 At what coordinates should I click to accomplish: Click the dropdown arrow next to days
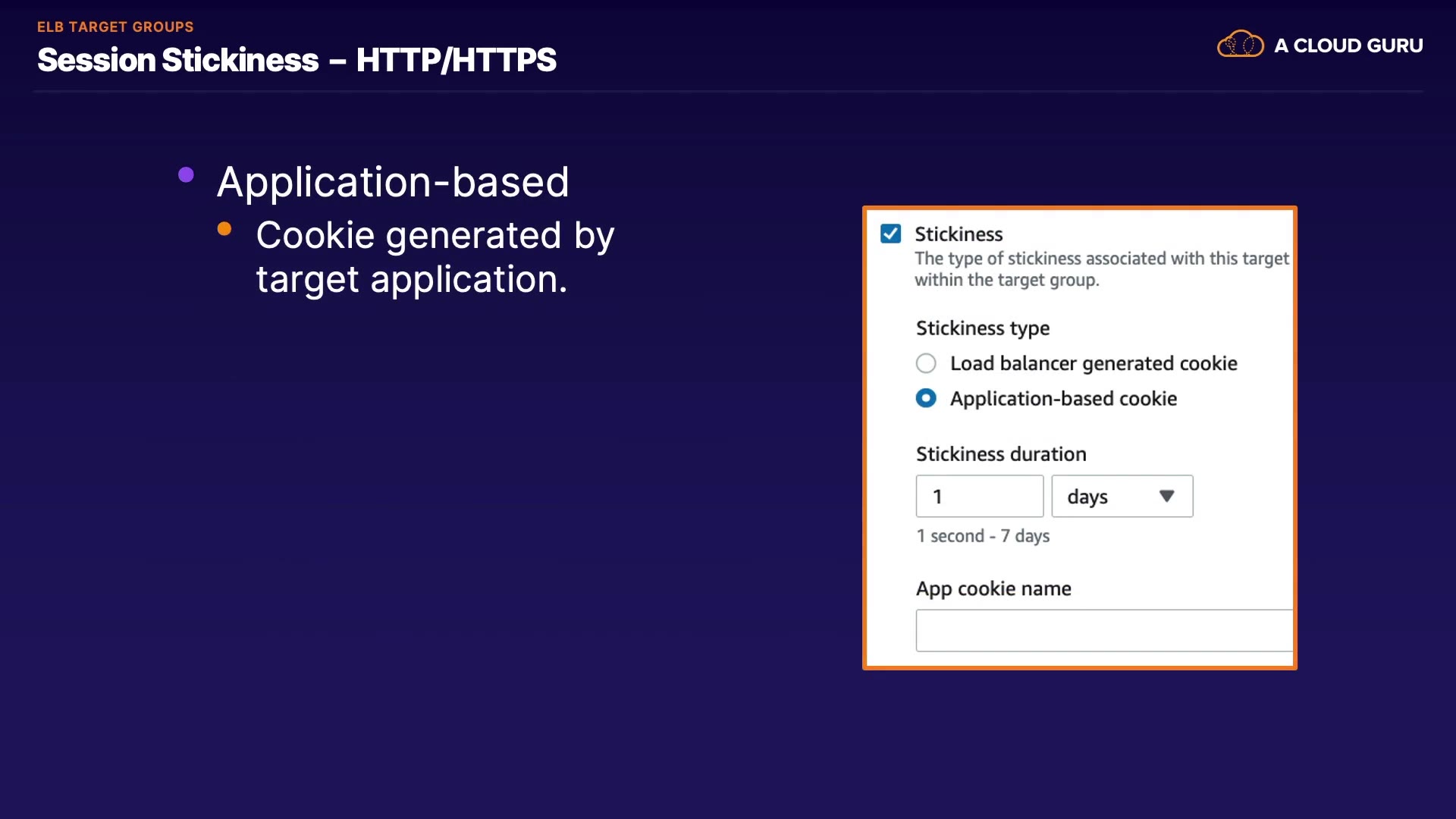pyautogui.click(x=1166, y=496)
